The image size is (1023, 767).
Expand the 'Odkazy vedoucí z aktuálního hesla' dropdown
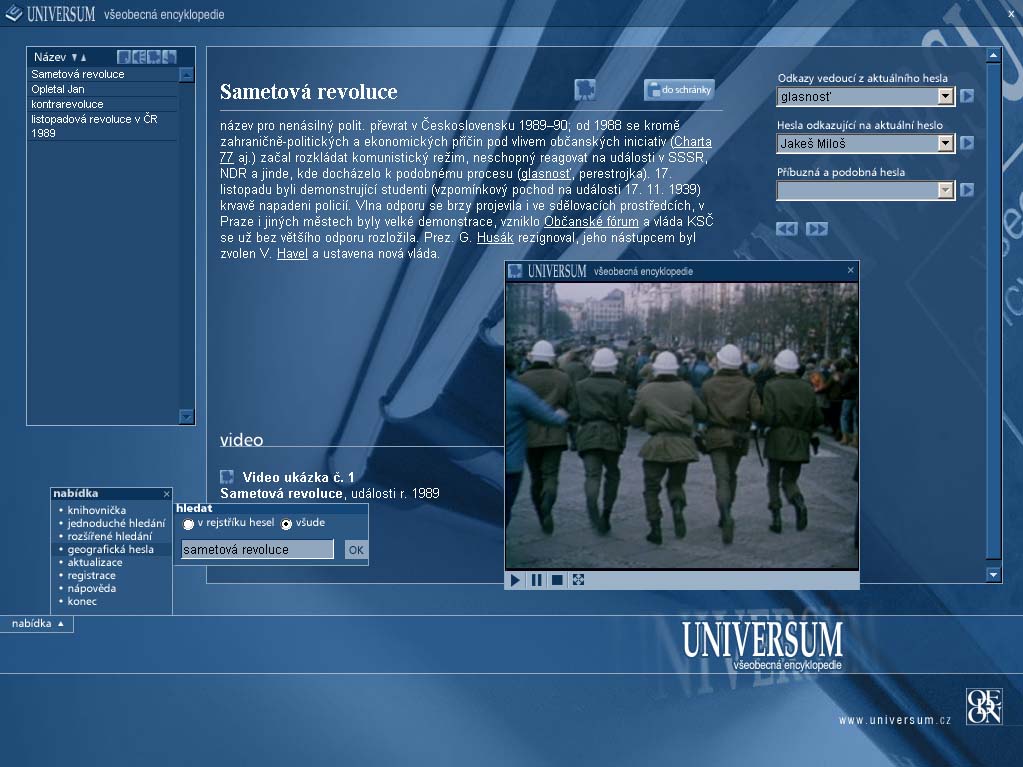pos(945,97)
